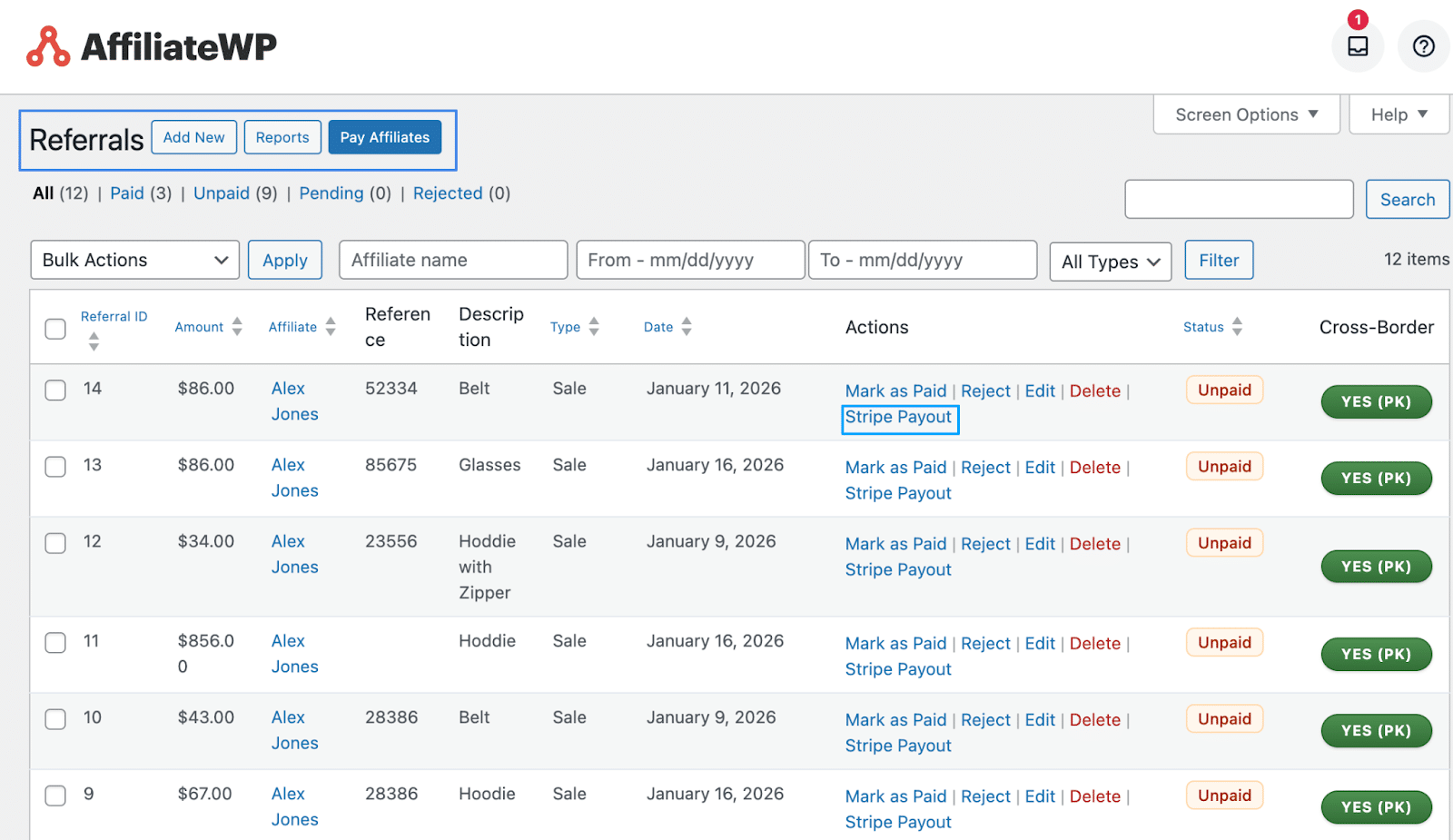This screenshot has height=840, width=1453.
Task: Expand the Help panel
Action: (x=1399, y=114)
